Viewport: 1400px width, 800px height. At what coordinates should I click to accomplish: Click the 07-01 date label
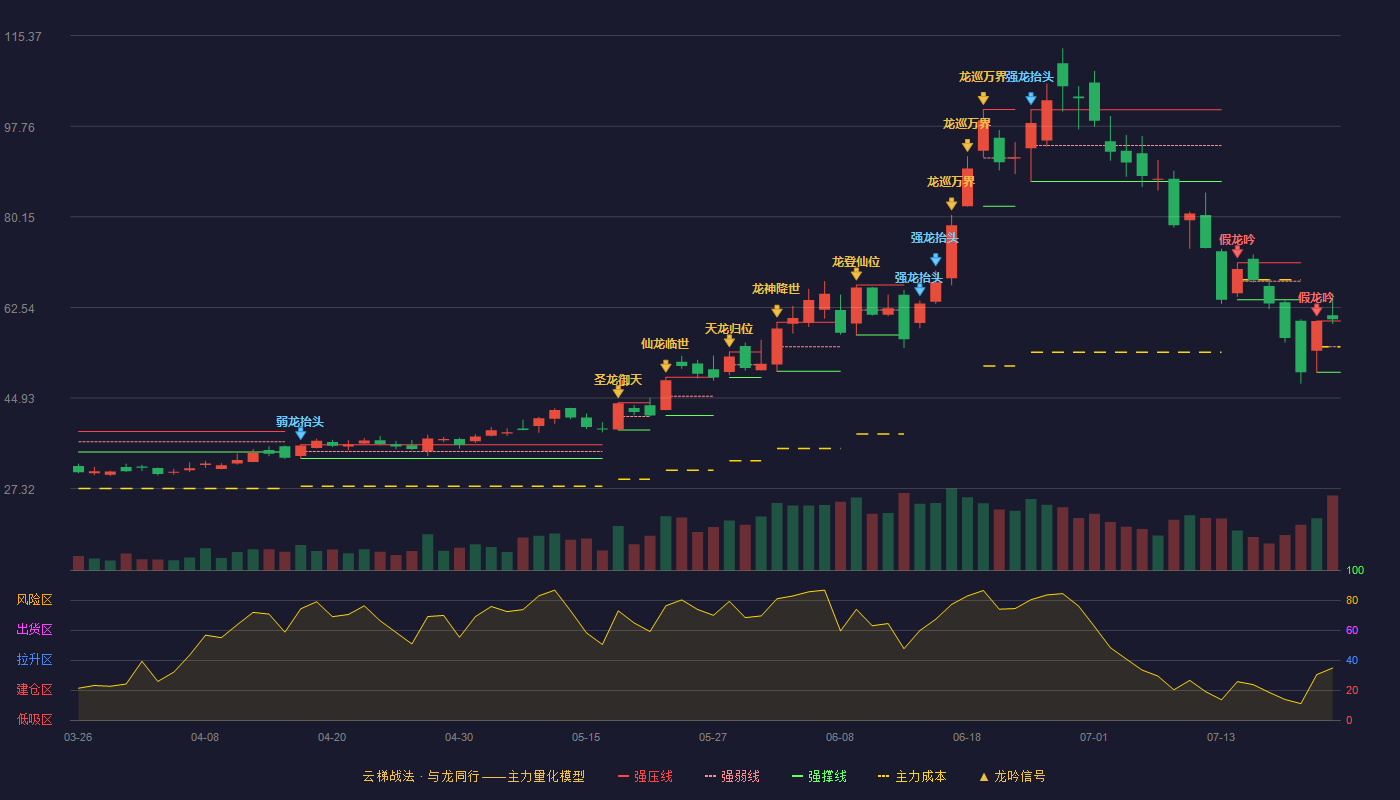[1094, 737]
